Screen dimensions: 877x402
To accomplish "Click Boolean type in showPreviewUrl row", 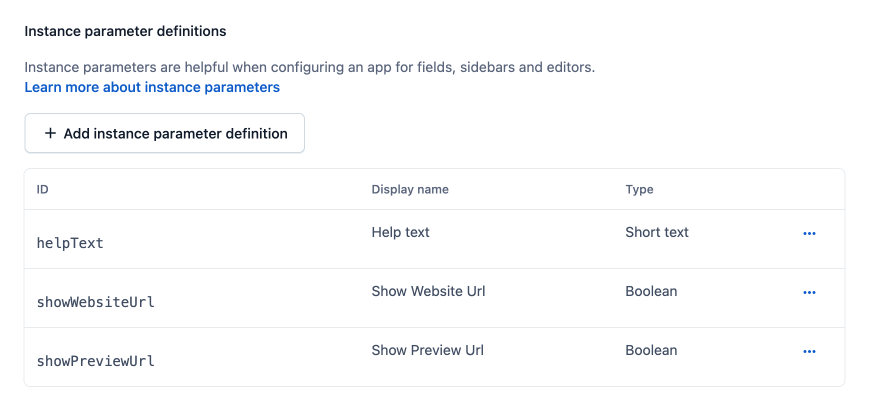I will 651,350.
